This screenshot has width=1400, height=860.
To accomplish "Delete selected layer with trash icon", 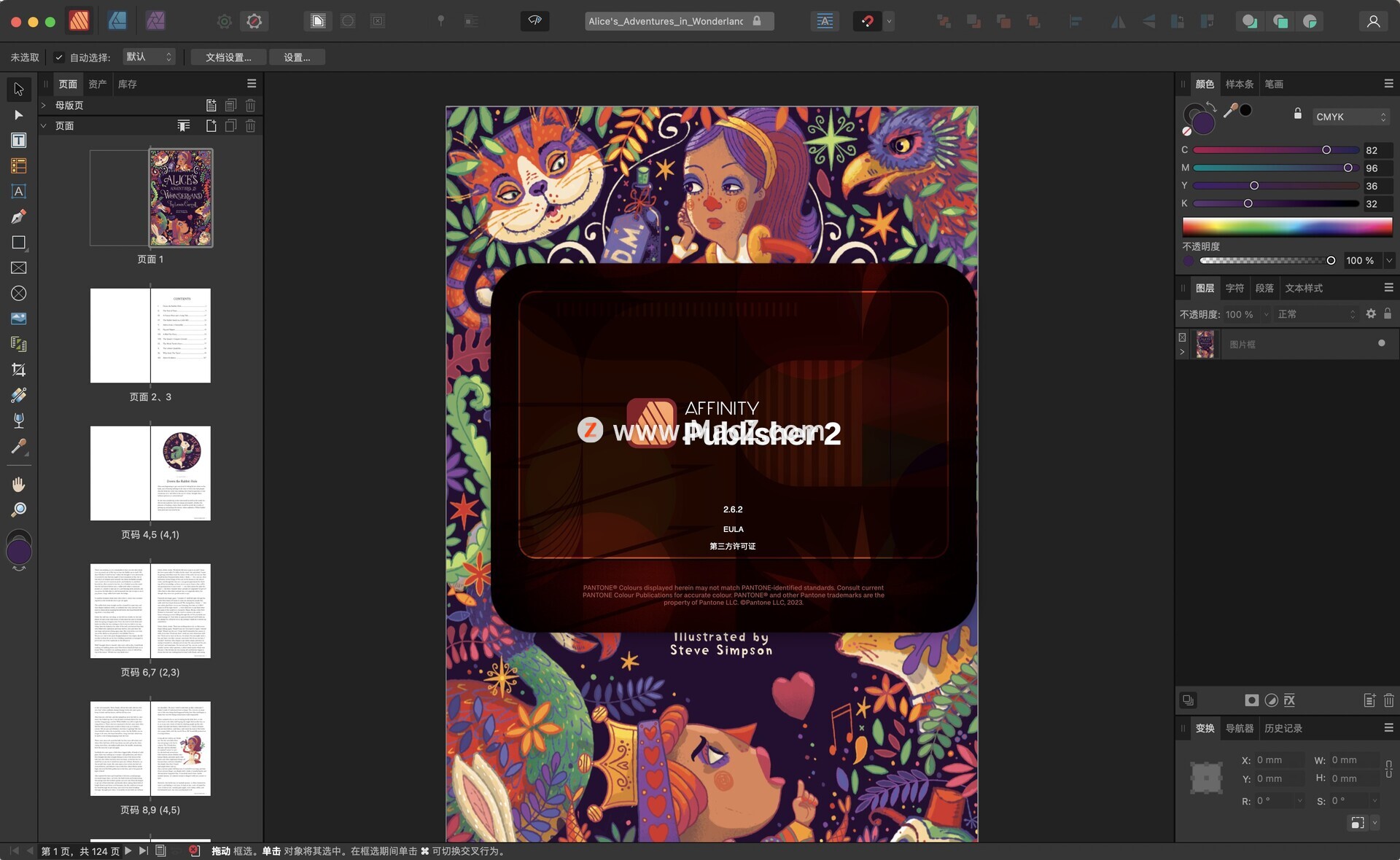I will (1388, 700).
